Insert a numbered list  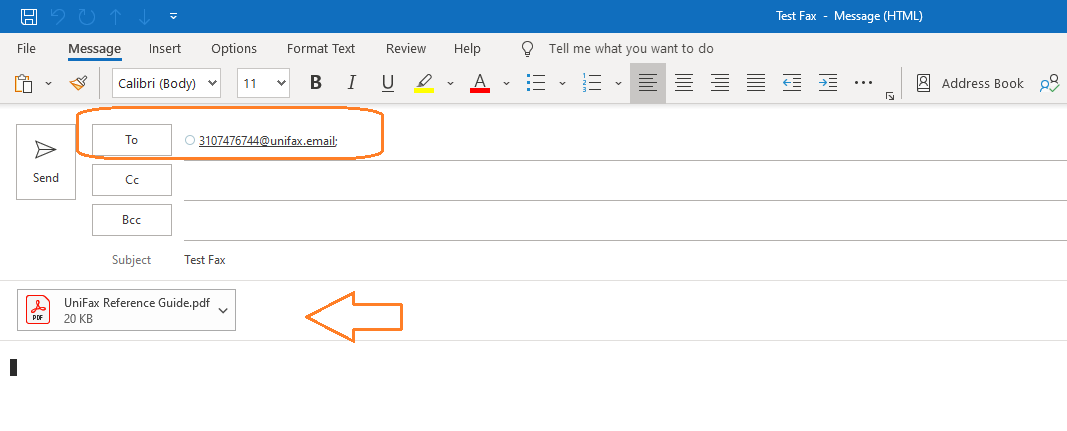[591, 83]
